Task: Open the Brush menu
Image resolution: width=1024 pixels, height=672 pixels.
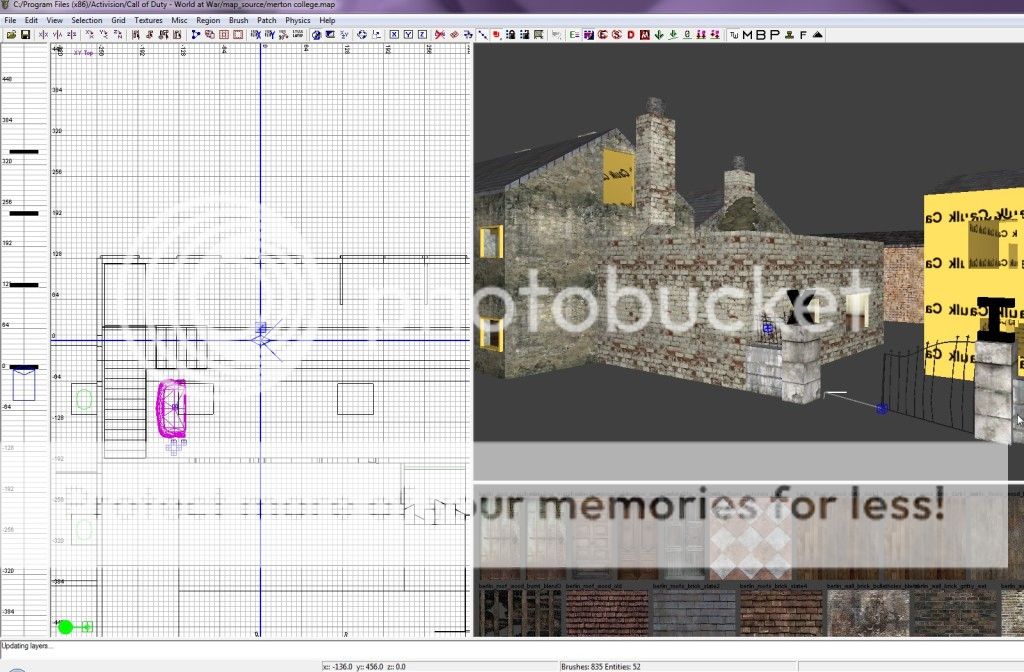Action: click(x=238, y=20)
